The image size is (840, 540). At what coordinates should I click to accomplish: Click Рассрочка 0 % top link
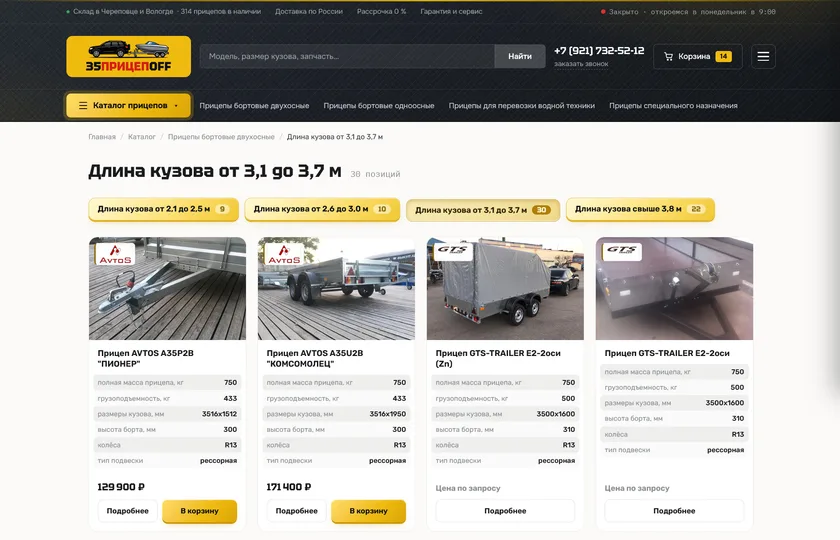point(381,11)
